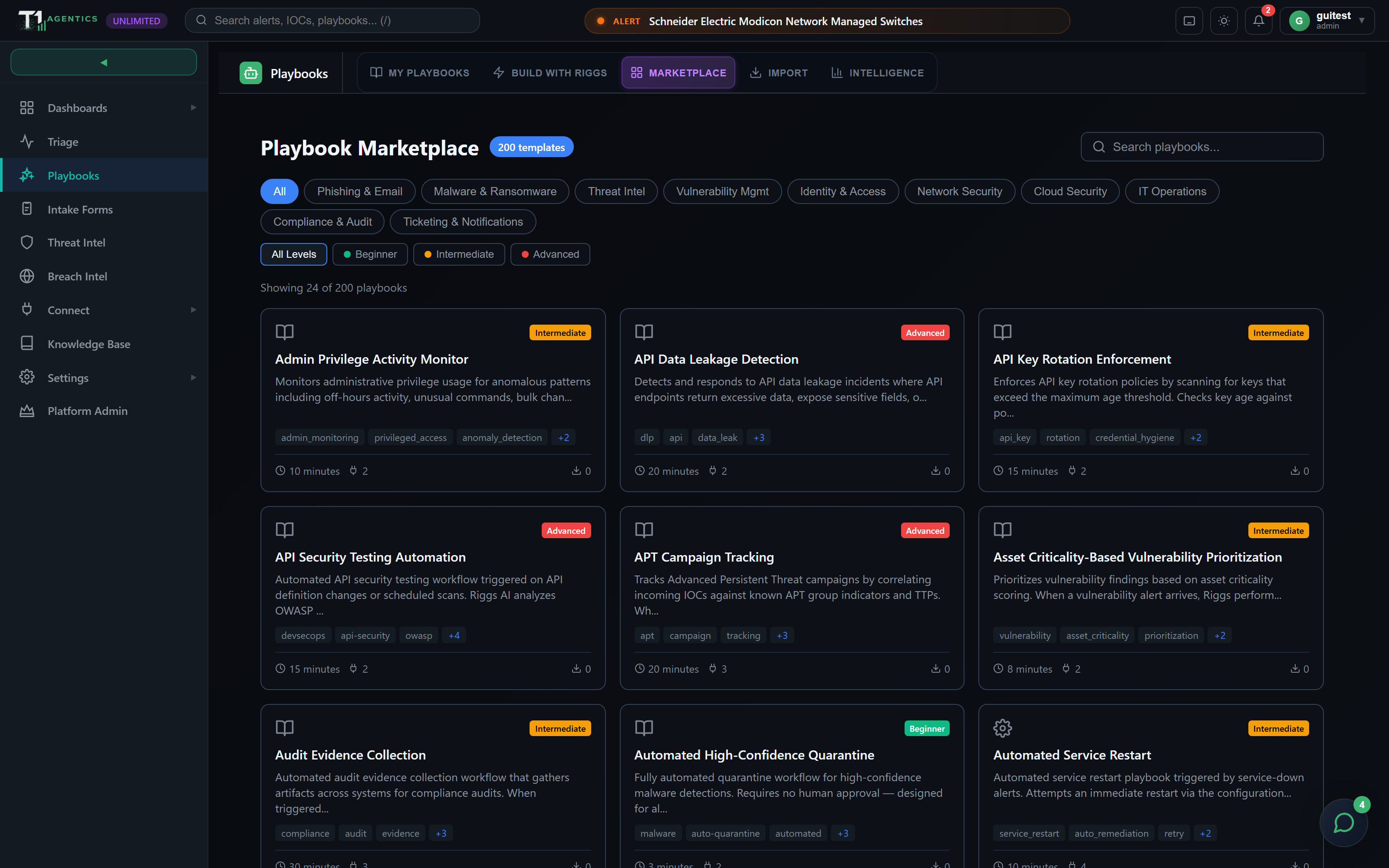This screenshot has height=868, width=1389.
Task: Filter by Cloud Security category
Action: click(1070, 191)
